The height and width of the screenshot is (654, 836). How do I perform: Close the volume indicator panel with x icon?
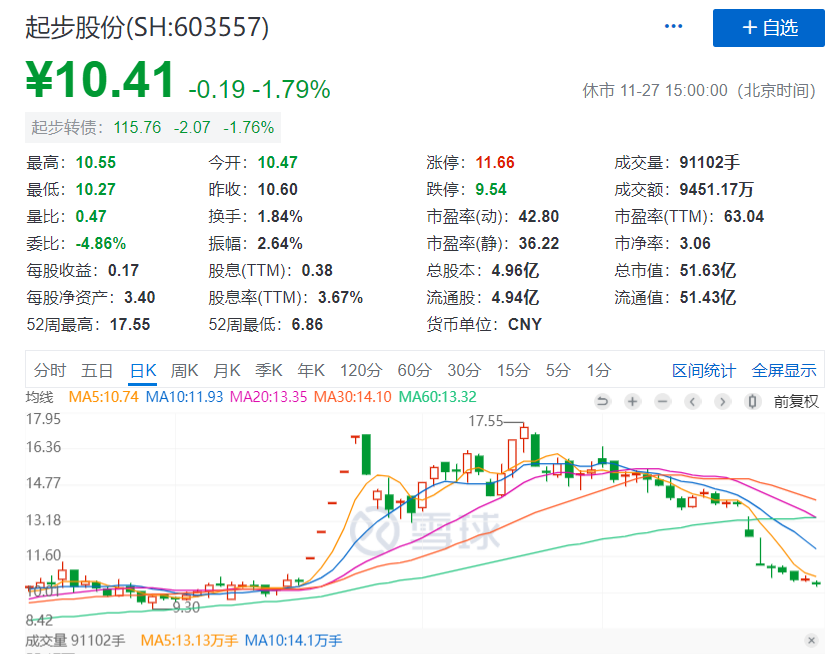click(811, 640)
